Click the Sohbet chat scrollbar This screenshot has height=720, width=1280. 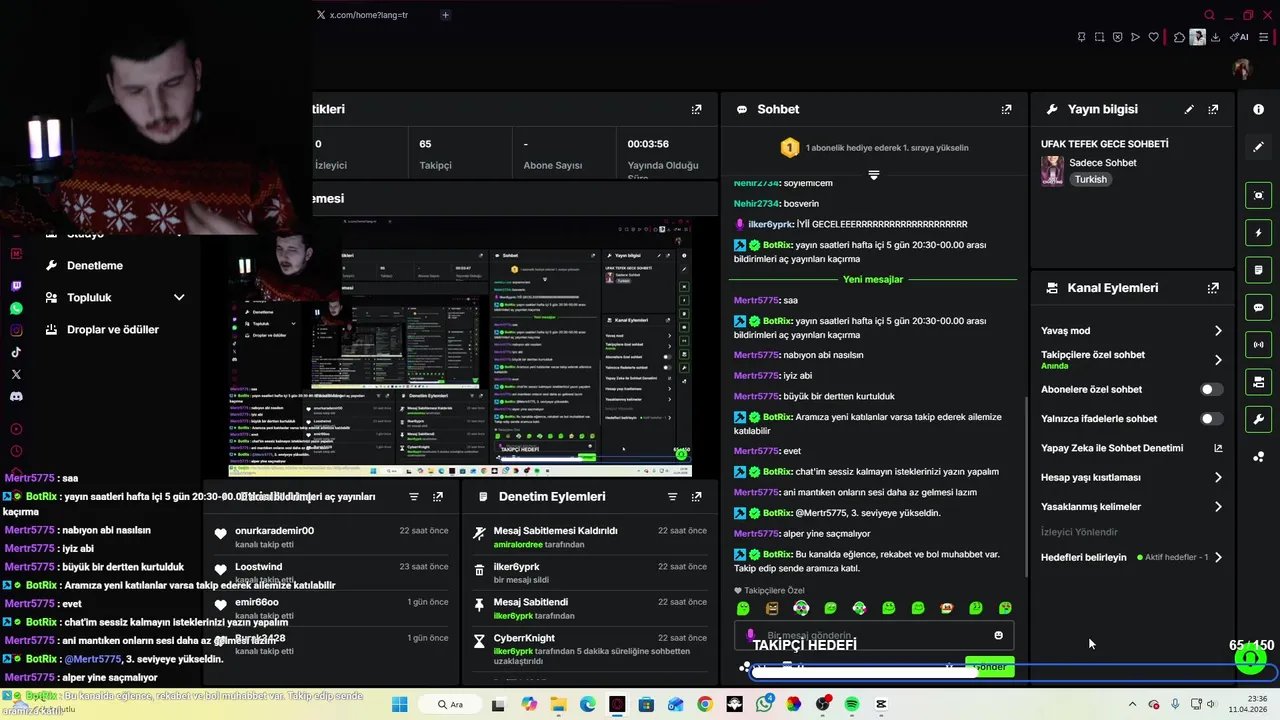[x=1026, y=485]
